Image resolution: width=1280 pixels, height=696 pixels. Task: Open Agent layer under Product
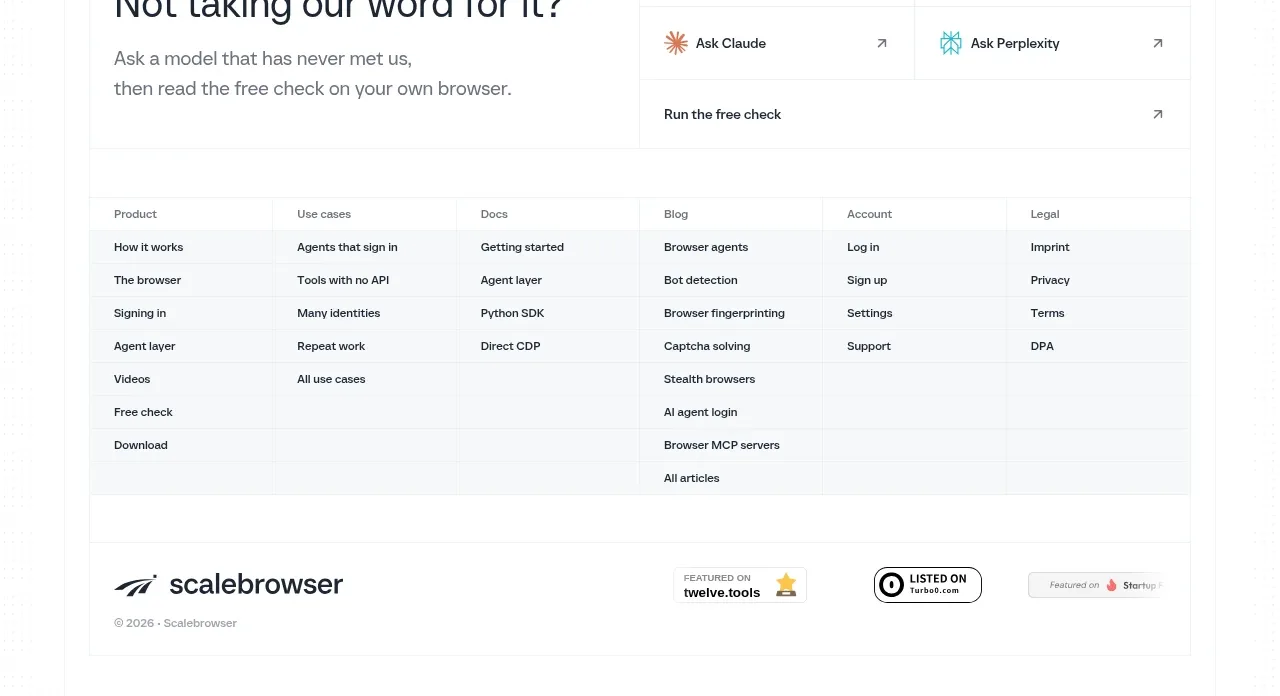(145, 346)
